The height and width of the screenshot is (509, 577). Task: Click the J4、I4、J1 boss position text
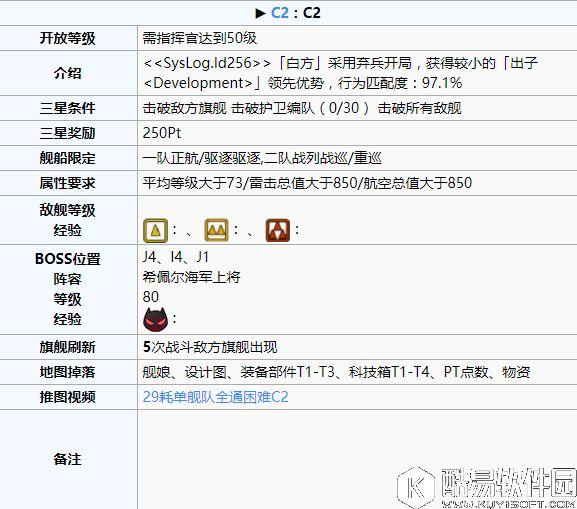click(176, 257)
